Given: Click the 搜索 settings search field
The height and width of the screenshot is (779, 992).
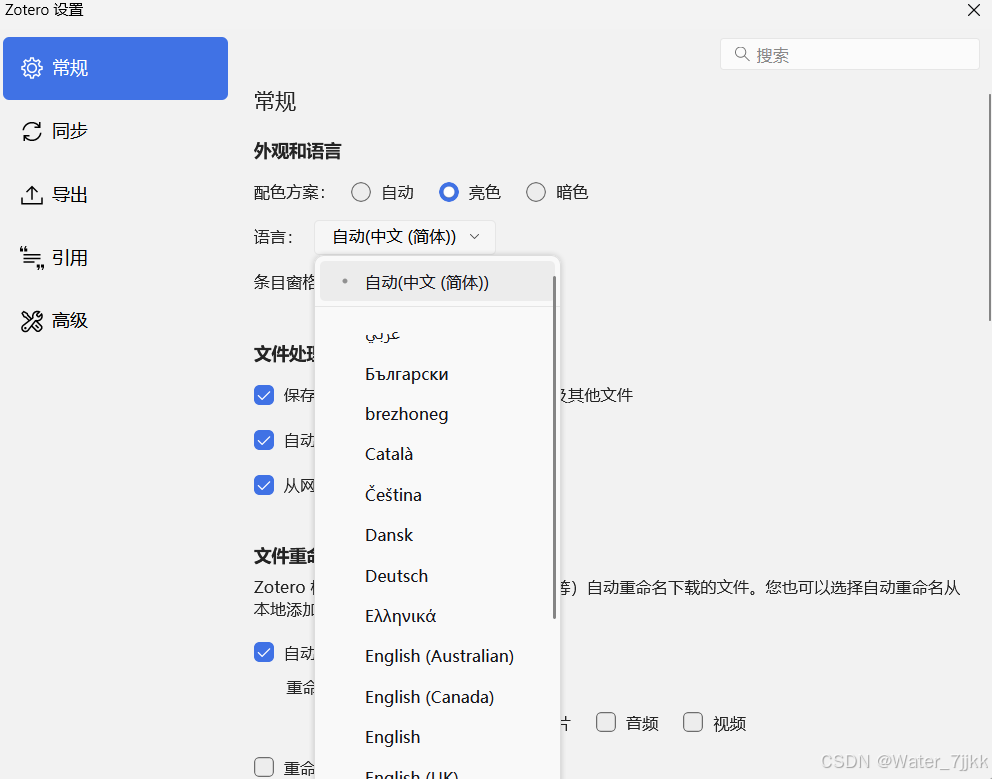Looking at the screenshot, I should click(x=850, y=54).
